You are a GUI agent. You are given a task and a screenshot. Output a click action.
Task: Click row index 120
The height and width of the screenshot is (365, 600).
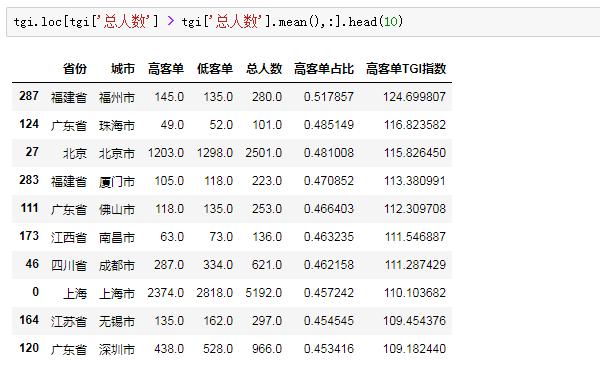pos(29,348)
